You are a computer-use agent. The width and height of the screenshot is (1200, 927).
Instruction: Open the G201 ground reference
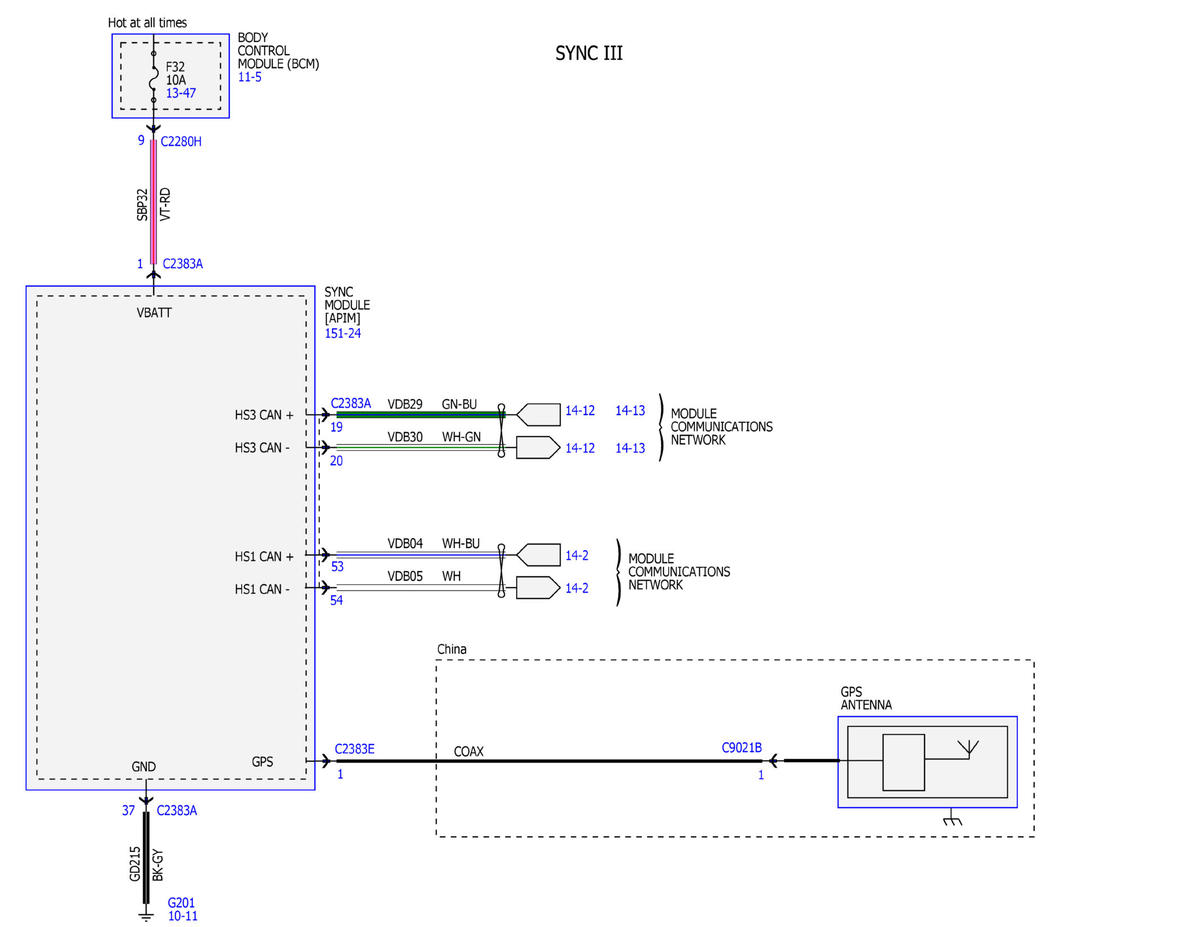(x=181, y=901)
